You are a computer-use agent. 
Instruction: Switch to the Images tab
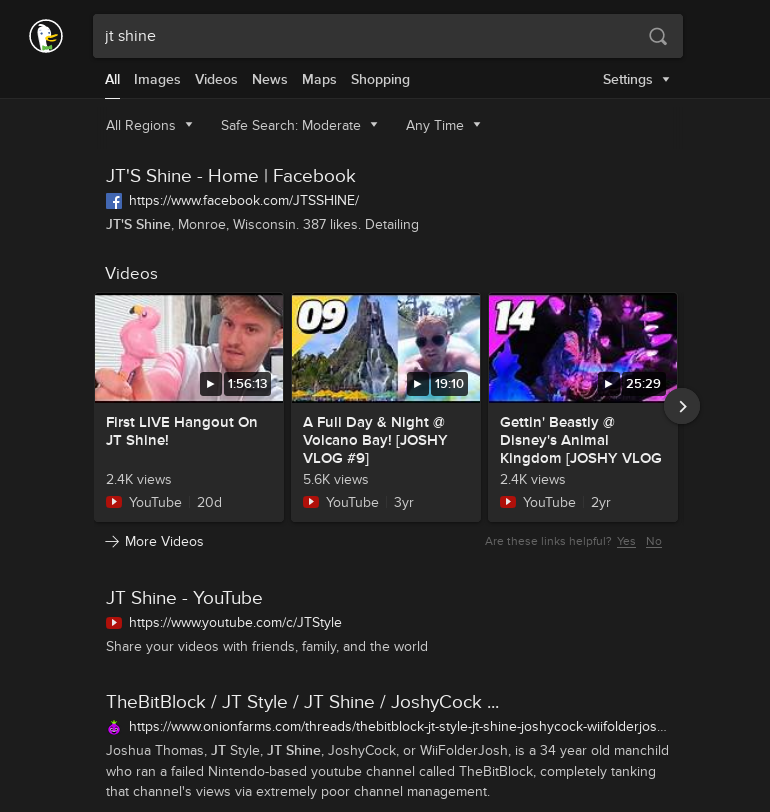tap(157, 79)
